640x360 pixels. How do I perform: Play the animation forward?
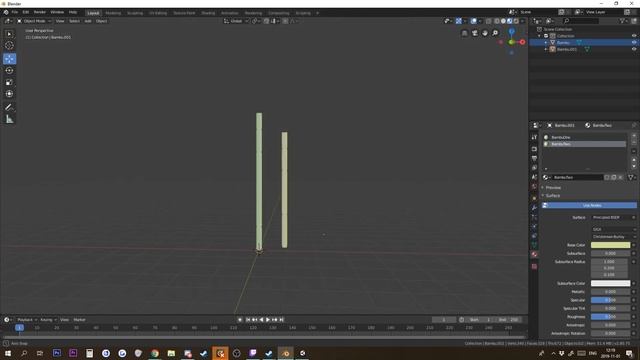point(268,320)
